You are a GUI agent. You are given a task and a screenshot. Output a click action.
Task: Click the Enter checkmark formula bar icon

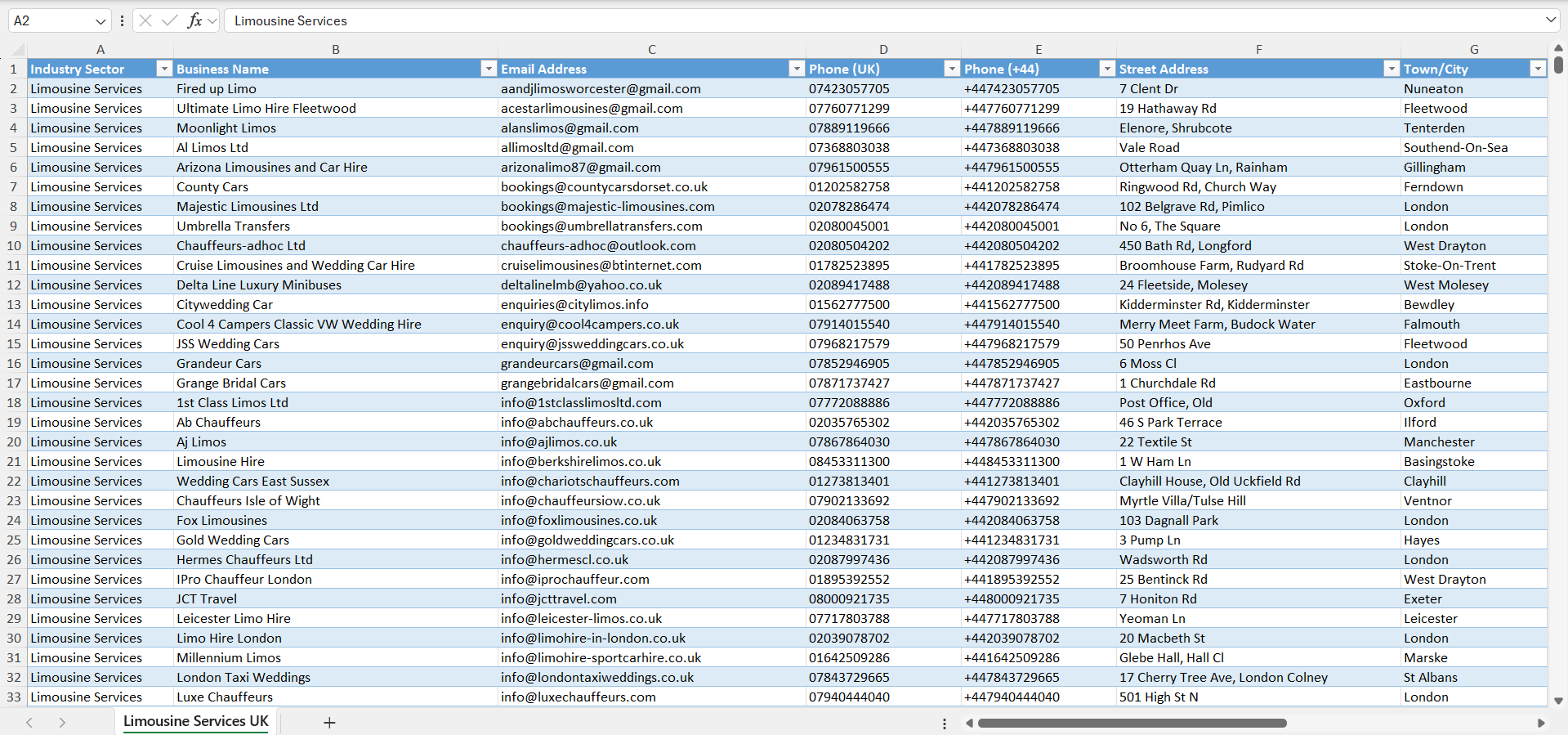click(x=170, y=20)
